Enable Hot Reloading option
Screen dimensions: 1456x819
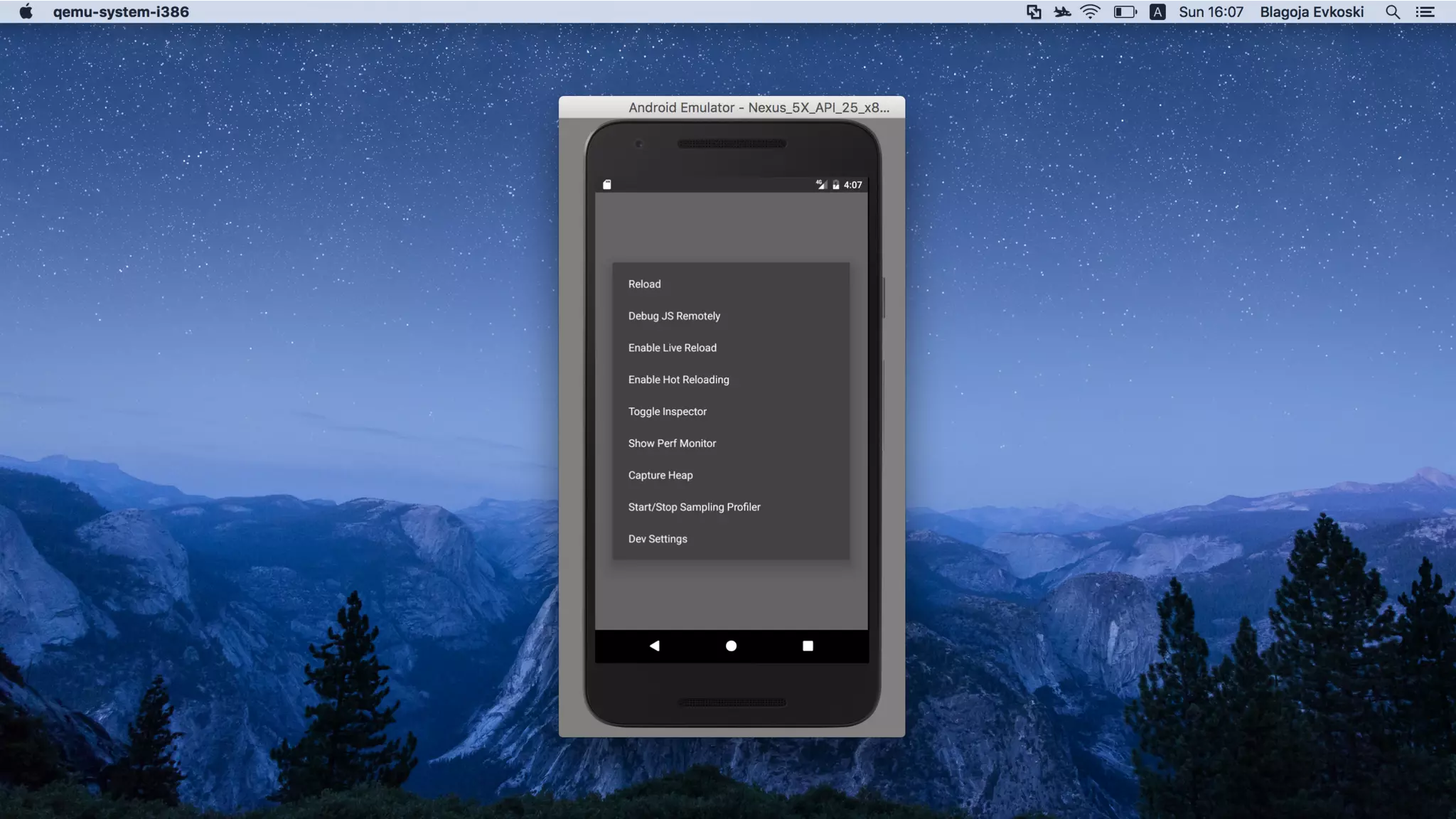[678, 380]
